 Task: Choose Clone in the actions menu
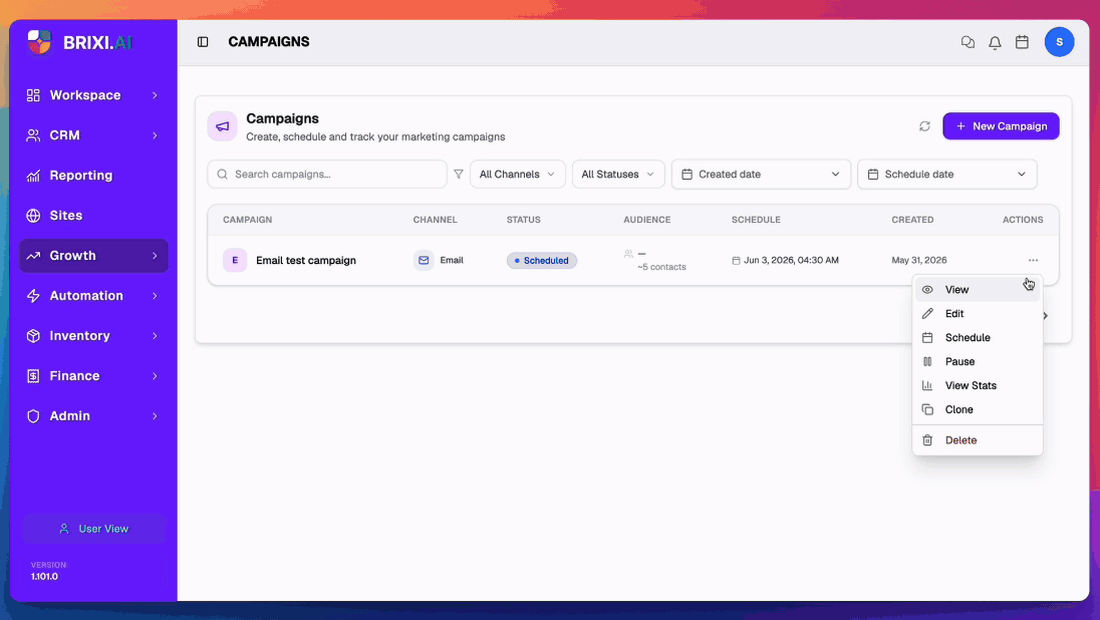[x=977, y=410]
